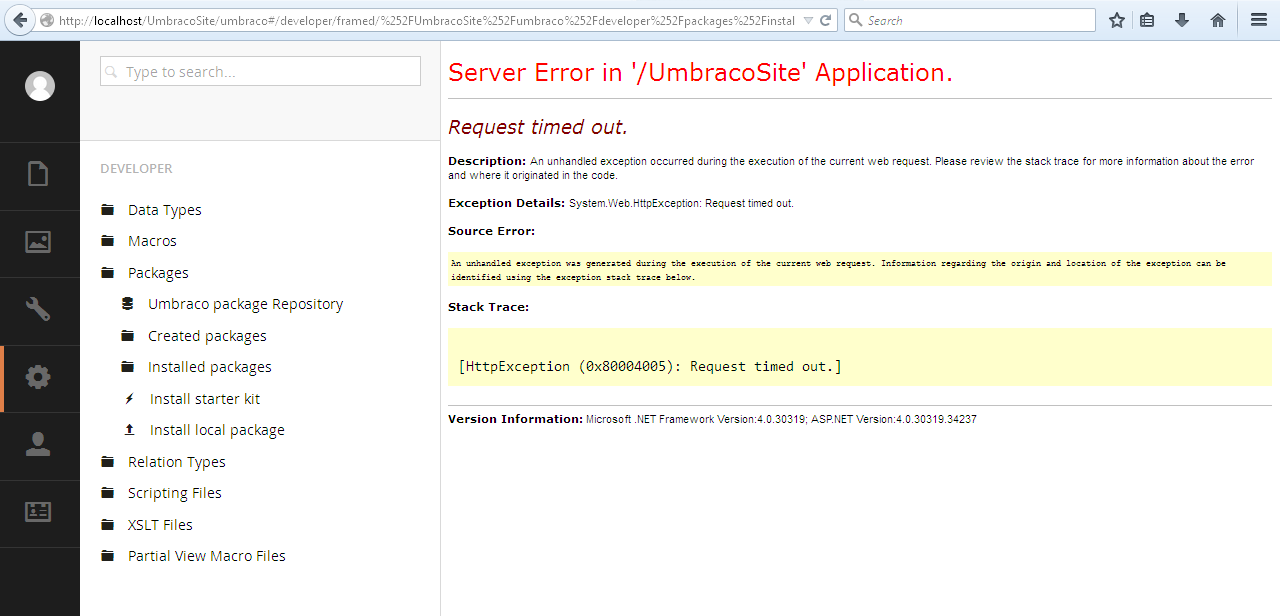Select Install local package
The height and width of the screenshot is (616, 1280).
(217, 430)
